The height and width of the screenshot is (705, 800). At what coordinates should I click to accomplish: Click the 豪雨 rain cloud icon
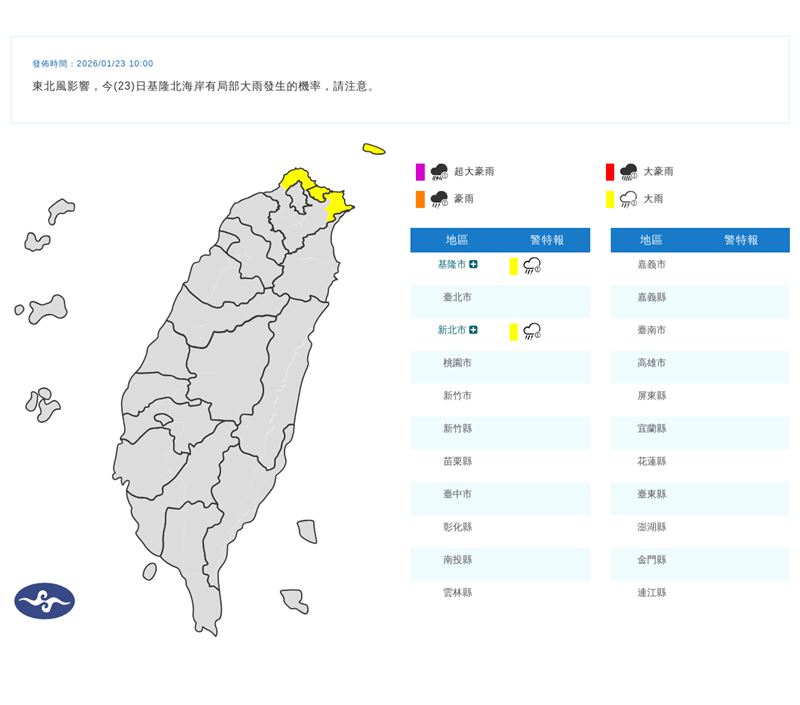coord(441,198)
